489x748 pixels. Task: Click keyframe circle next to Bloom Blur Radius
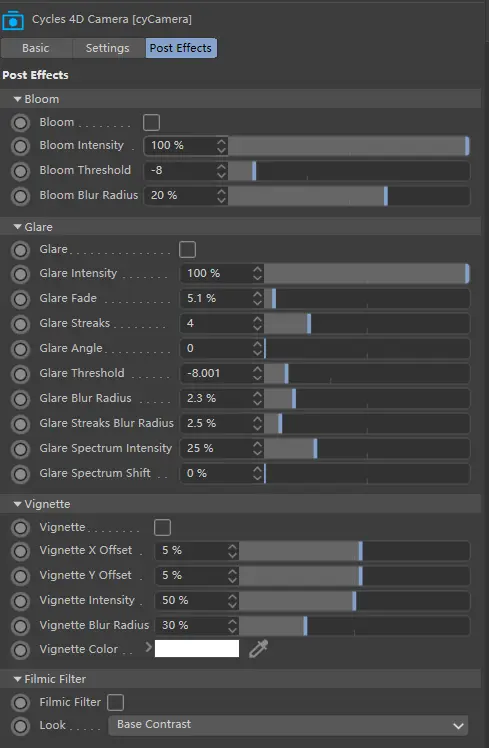coord(21,196)
